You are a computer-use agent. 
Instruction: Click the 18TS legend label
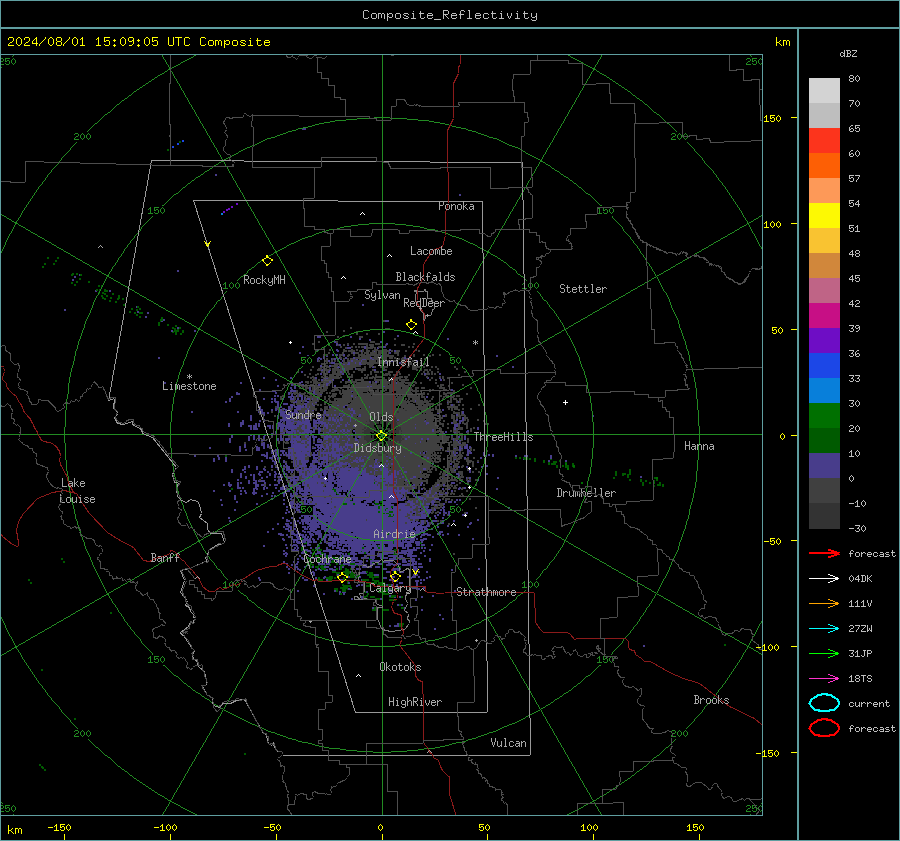(x=860, y=679)
